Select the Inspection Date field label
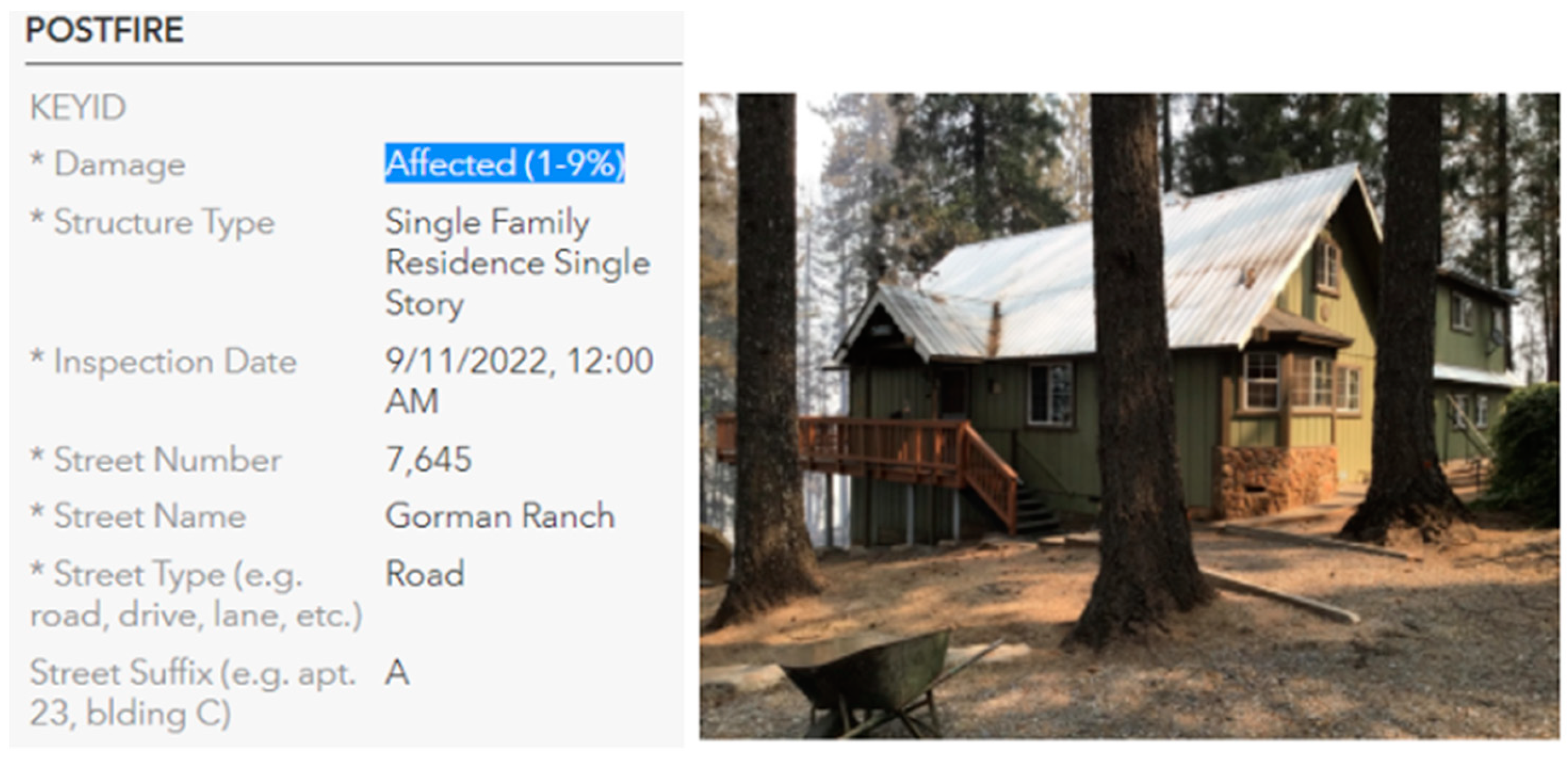This screenshot has width=1568, height=757. (x=175, y=362)
